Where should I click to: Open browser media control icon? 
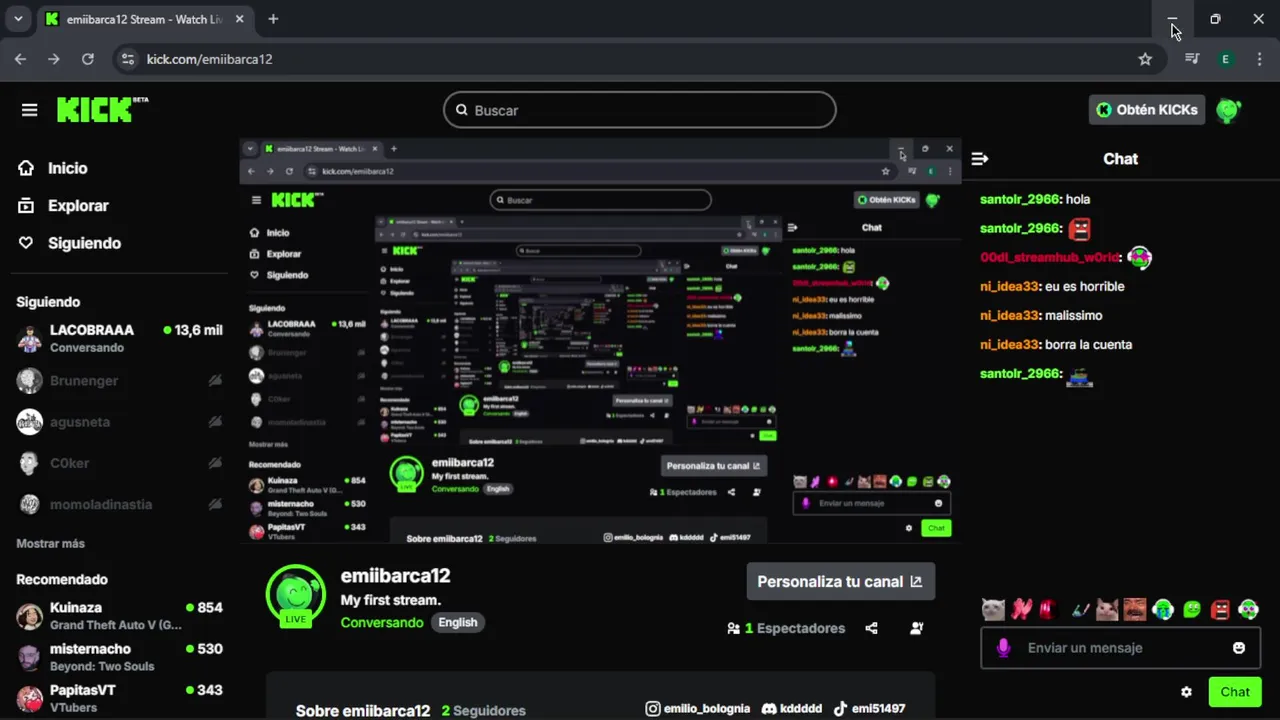(1192, 59)
